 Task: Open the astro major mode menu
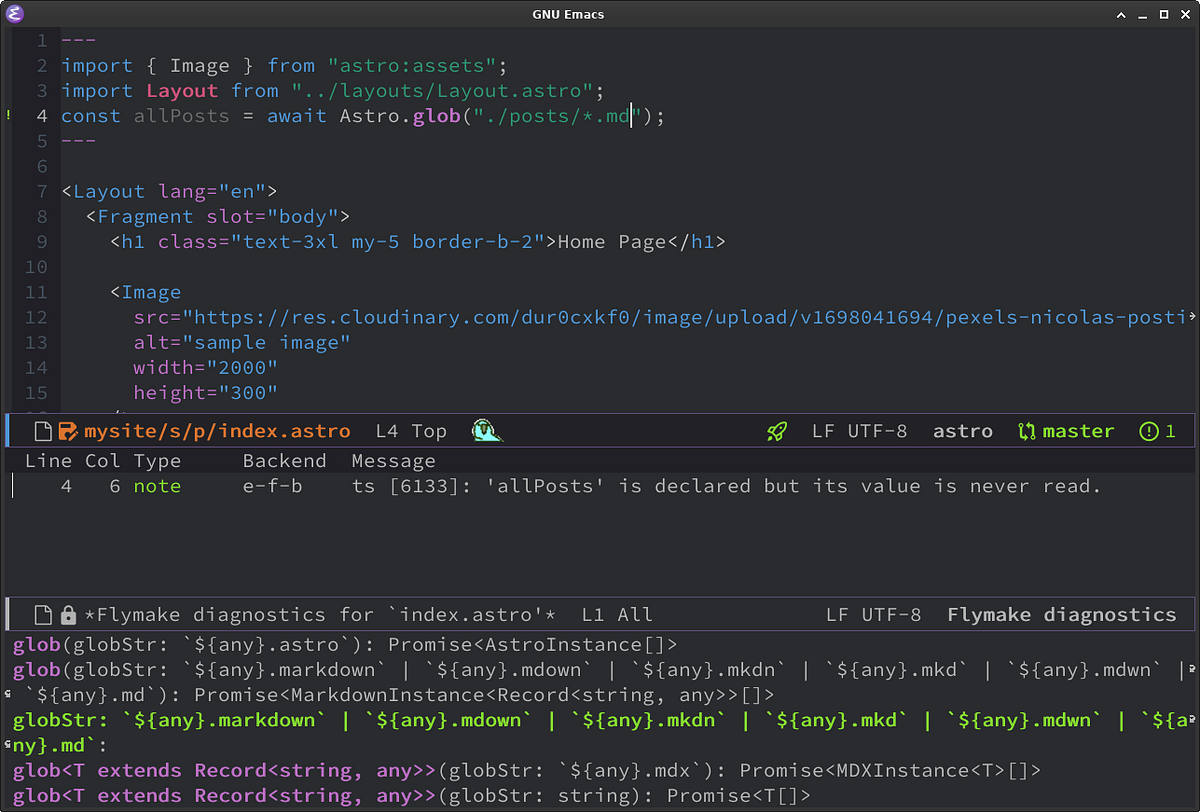coord(962,430)
